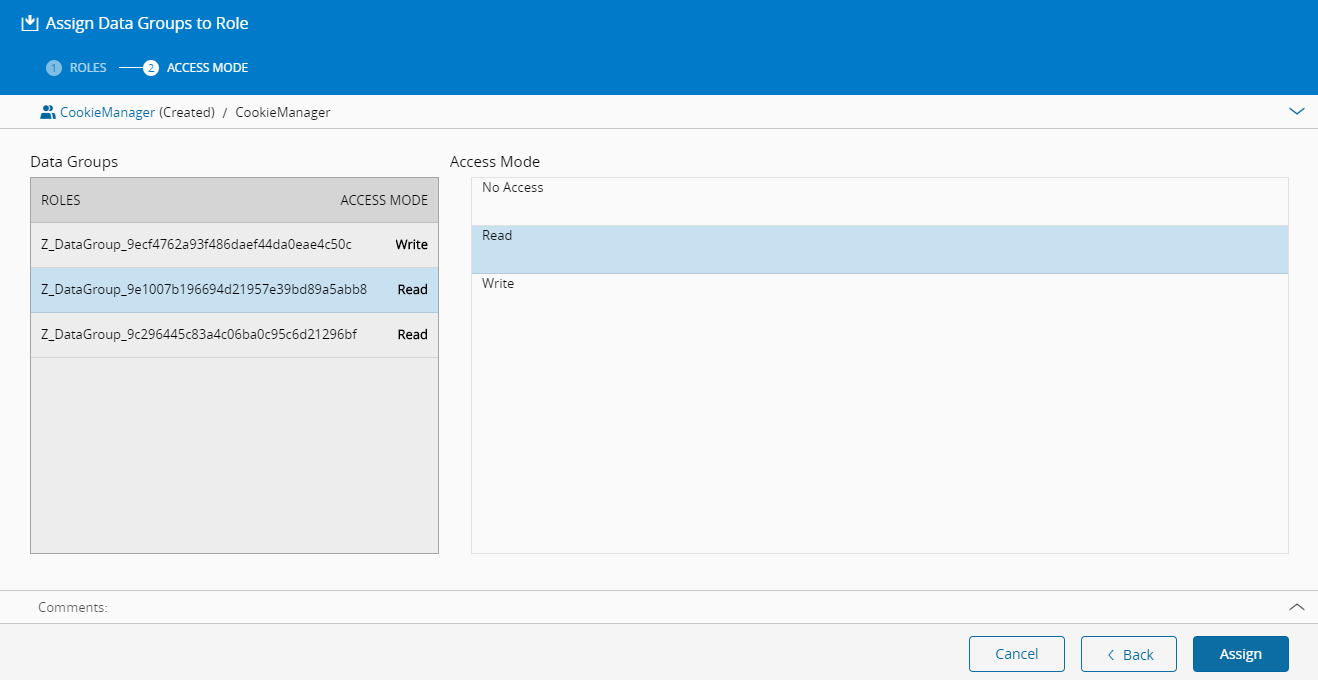Click the ACCESS MODE column header

(x=383, y=200)
